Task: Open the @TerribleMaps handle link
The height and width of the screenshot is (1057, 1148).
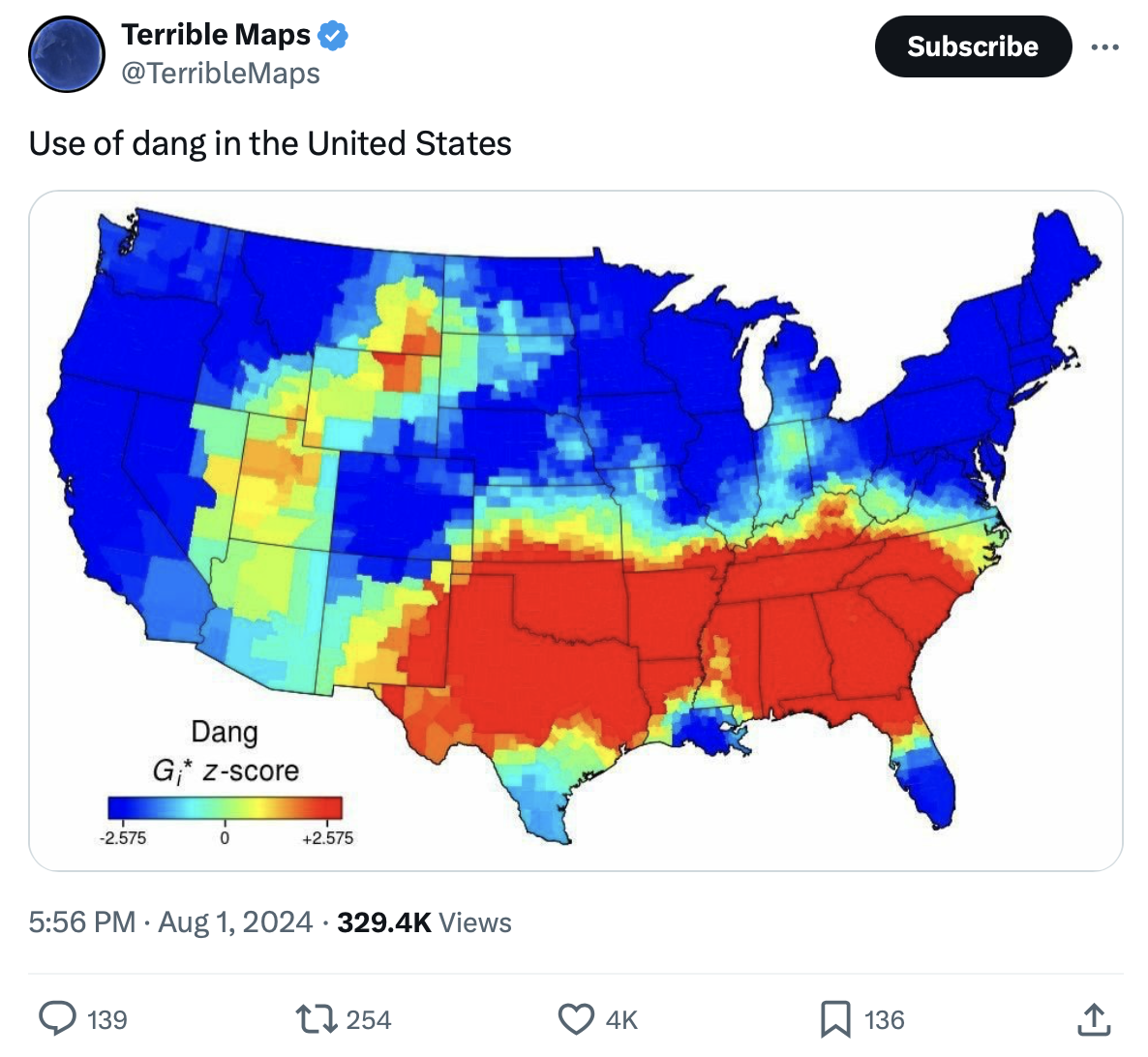Action: tap(221, 74)
